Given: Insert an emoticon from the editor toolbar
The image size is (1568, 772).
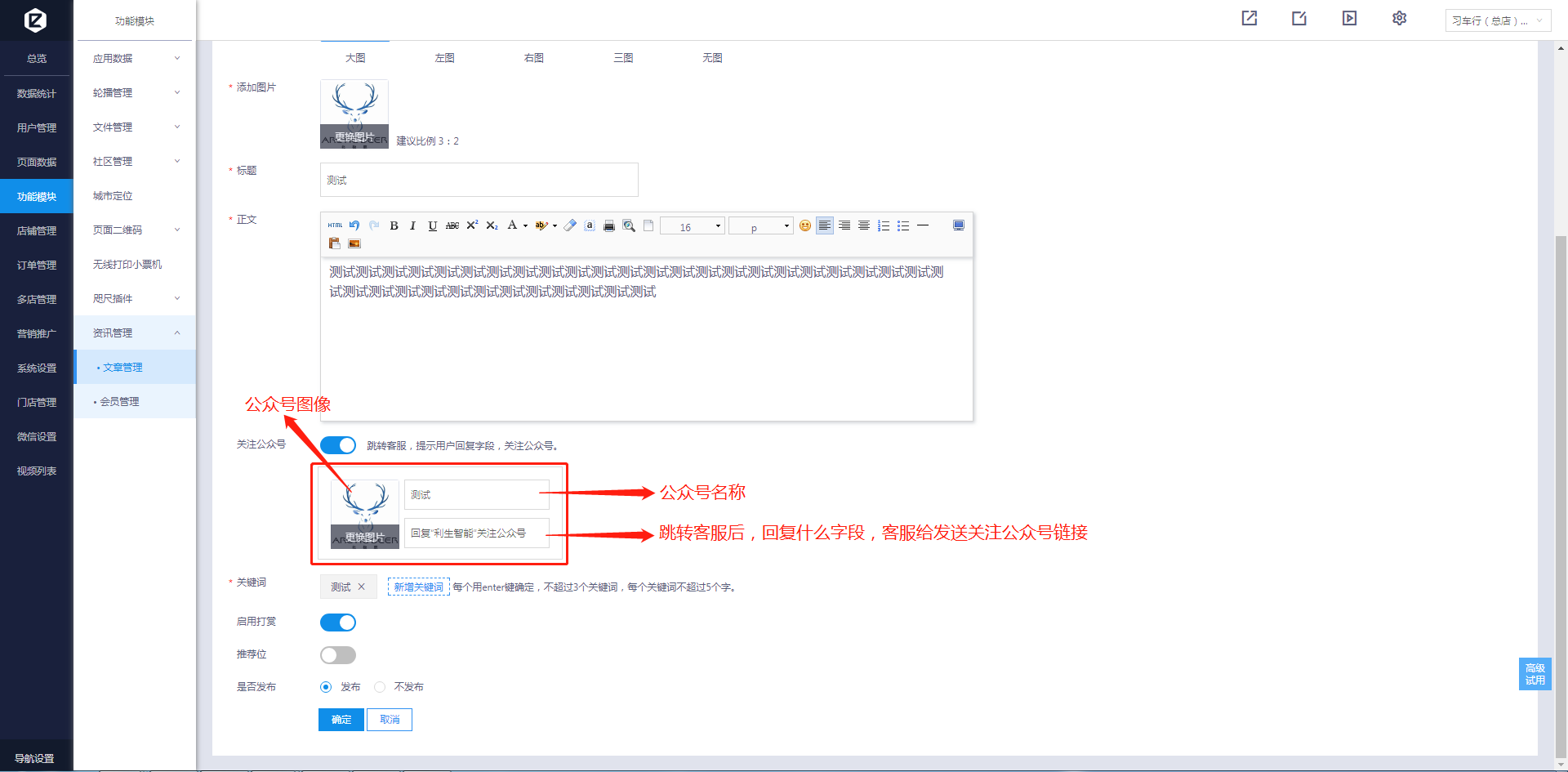Looking at the screenshot, I should pos(805,226).
